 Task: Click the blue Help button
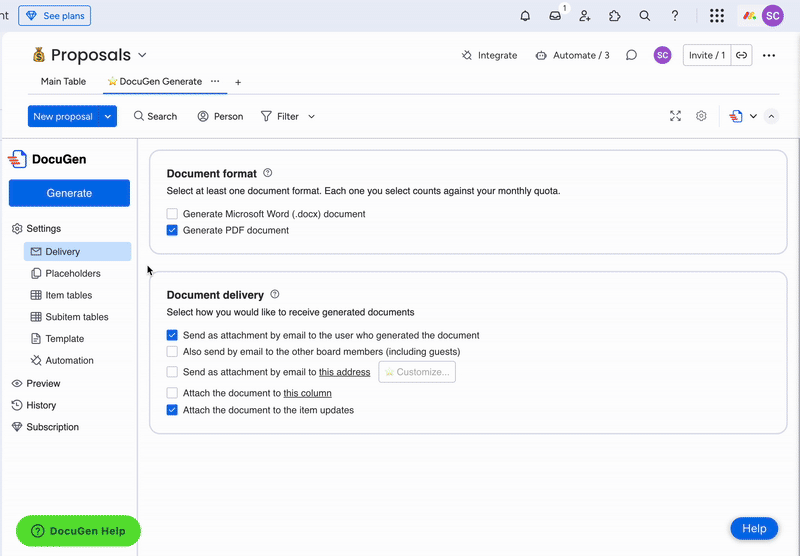pos(754,528)
